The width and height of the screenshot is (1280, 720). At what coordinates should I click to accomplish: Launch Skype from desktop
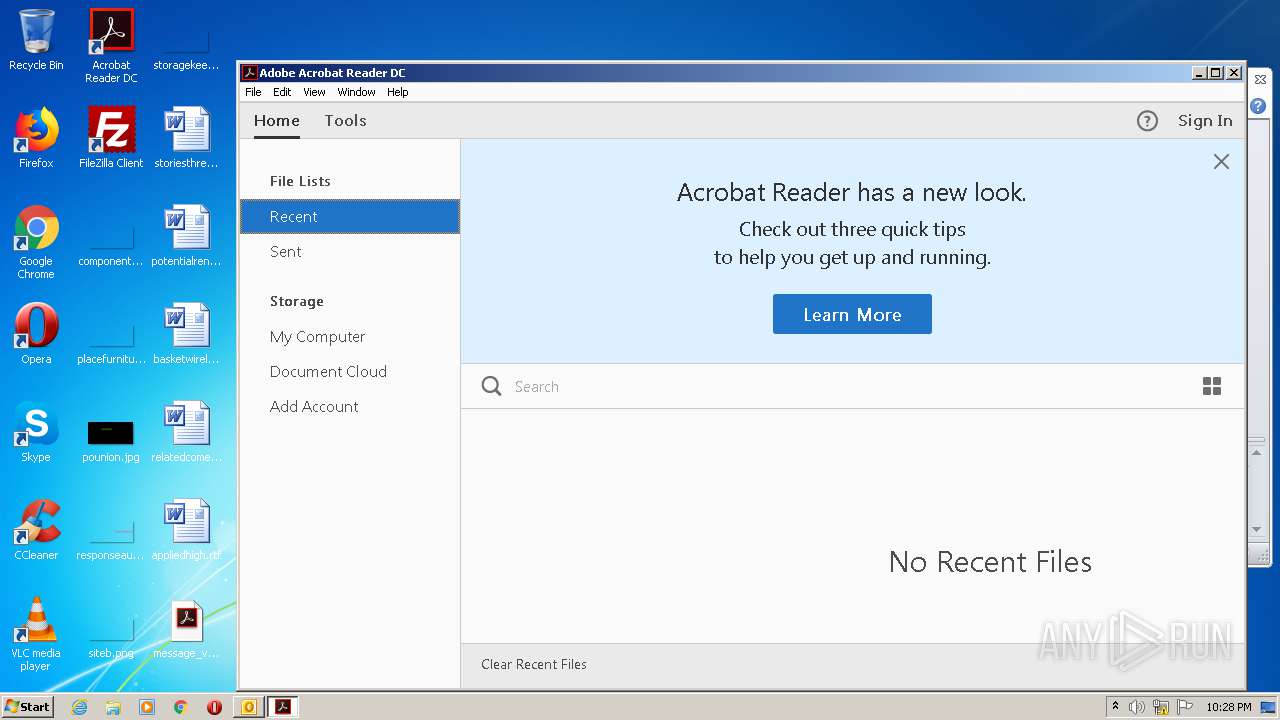coord(36,432)
